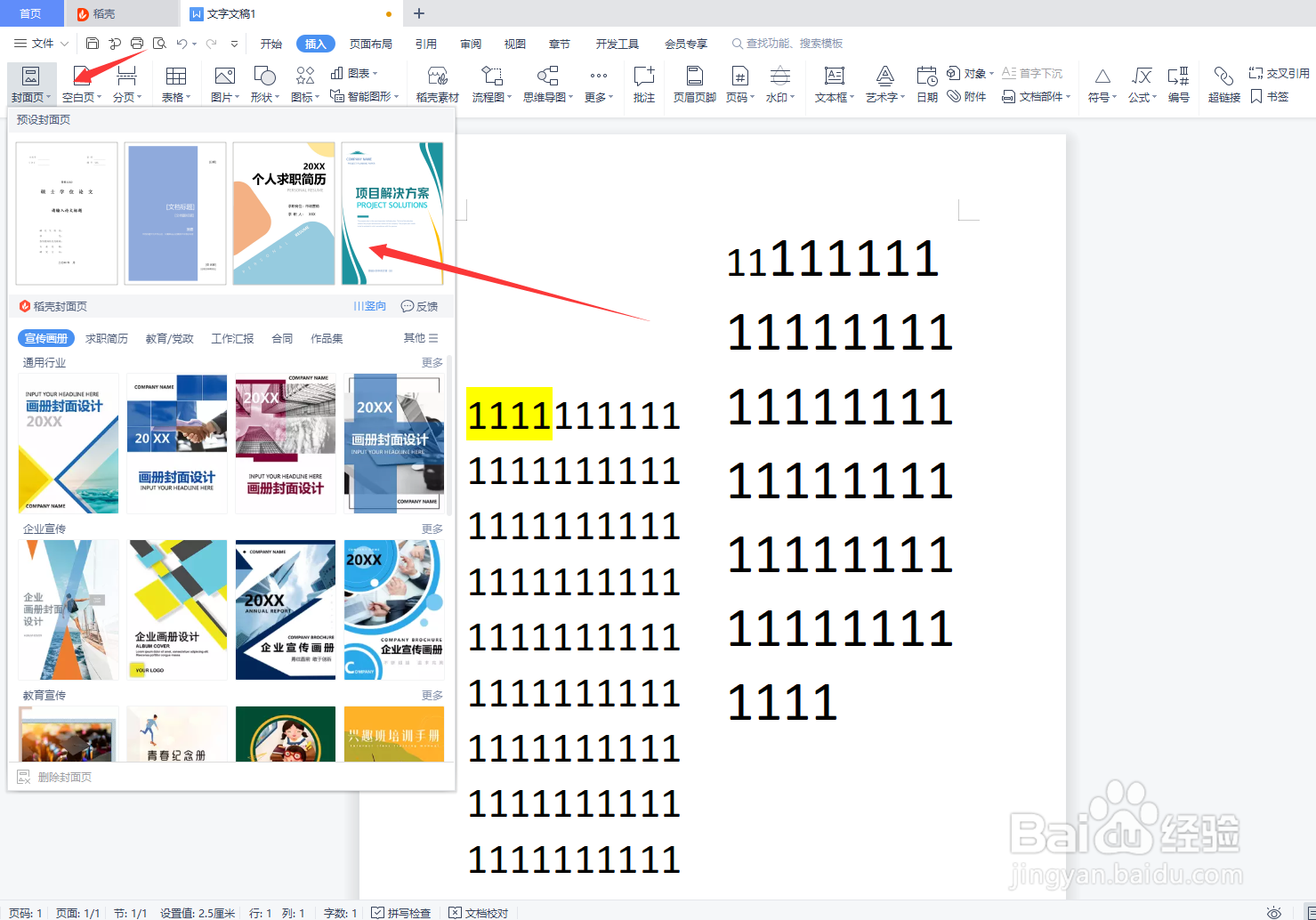Insert a Mind Map (思维导图)
1316x920 pixels.
tap(548, 84)
